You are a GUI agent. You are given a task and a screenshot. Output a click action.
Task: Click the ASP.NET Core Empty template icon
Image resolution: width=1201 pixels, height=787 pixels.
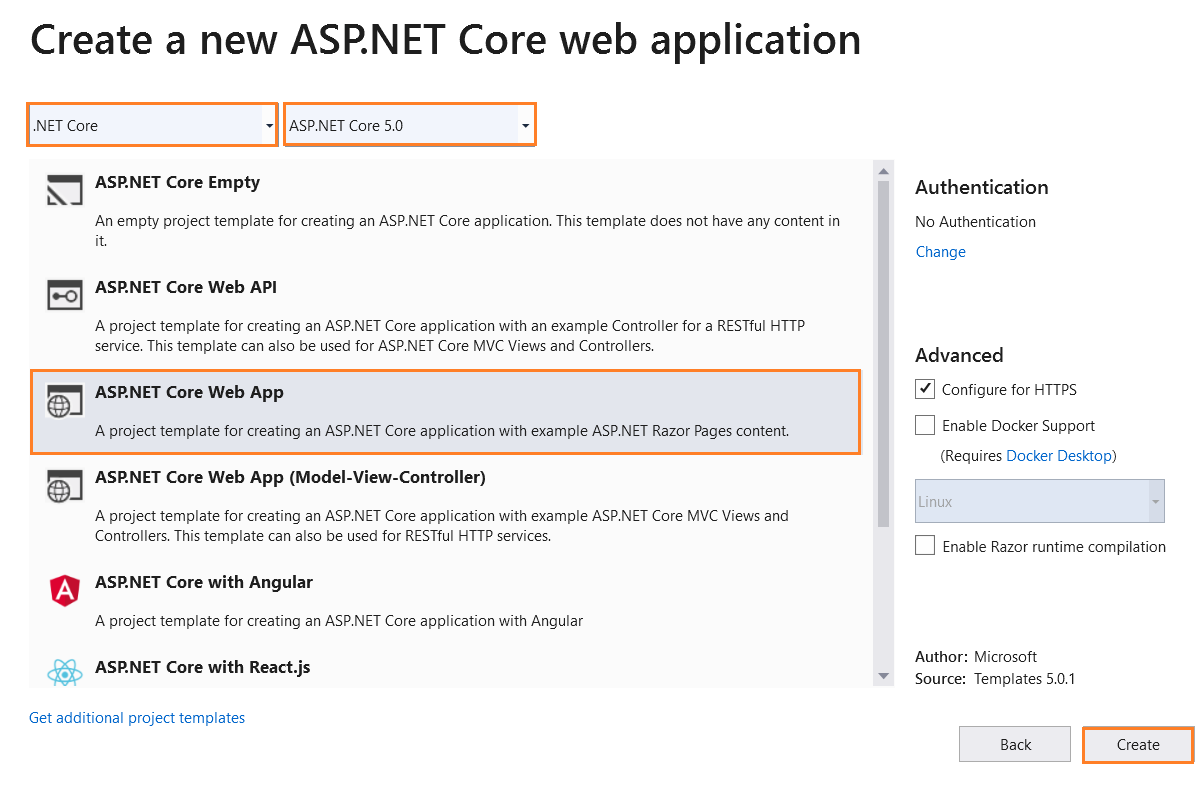[65, 190]
